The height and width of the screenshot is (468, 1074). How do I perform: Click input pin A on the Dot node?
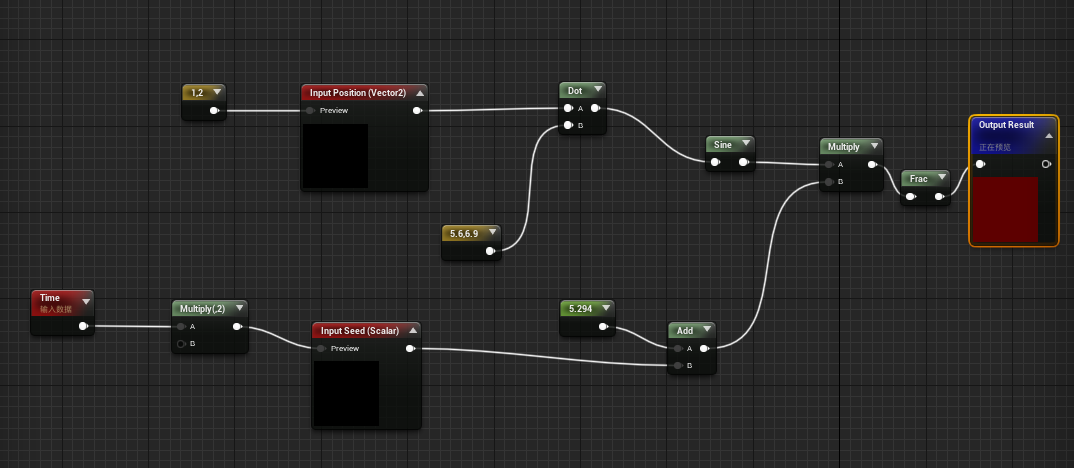568,108
